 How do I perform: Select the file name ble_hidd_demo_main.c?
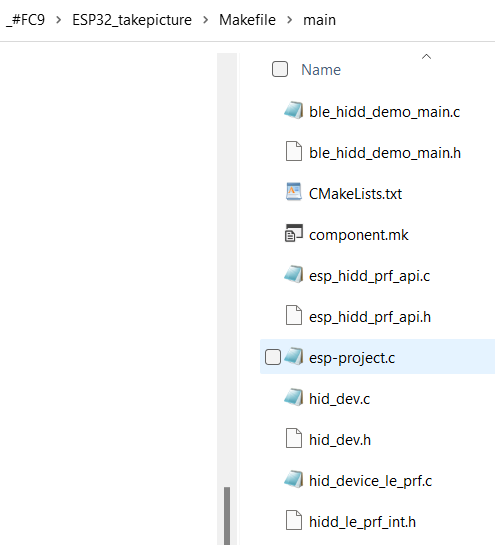coord(384,112)
